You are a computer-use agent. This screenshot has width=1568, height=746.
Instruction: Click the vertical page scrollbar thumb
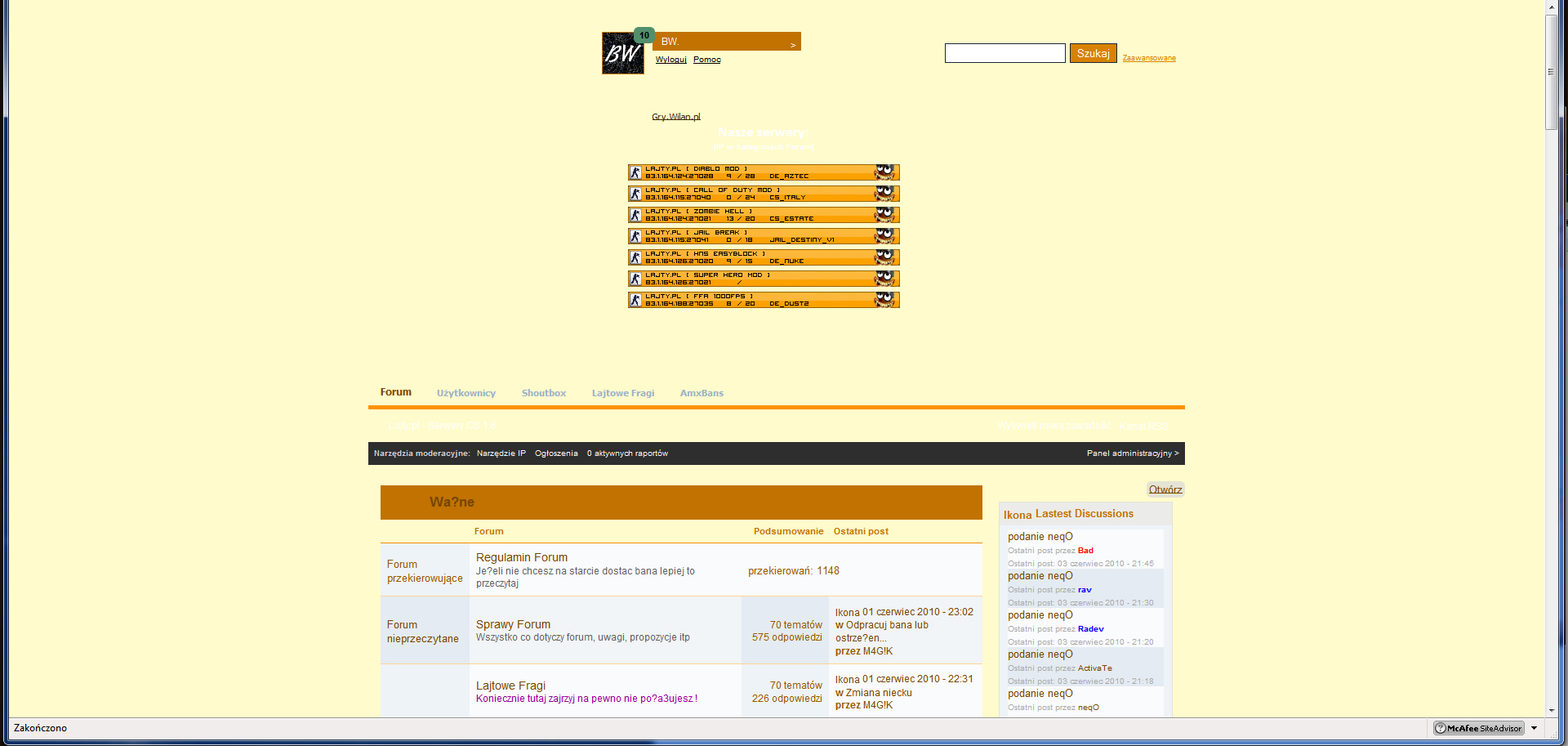click(1551, 72)
